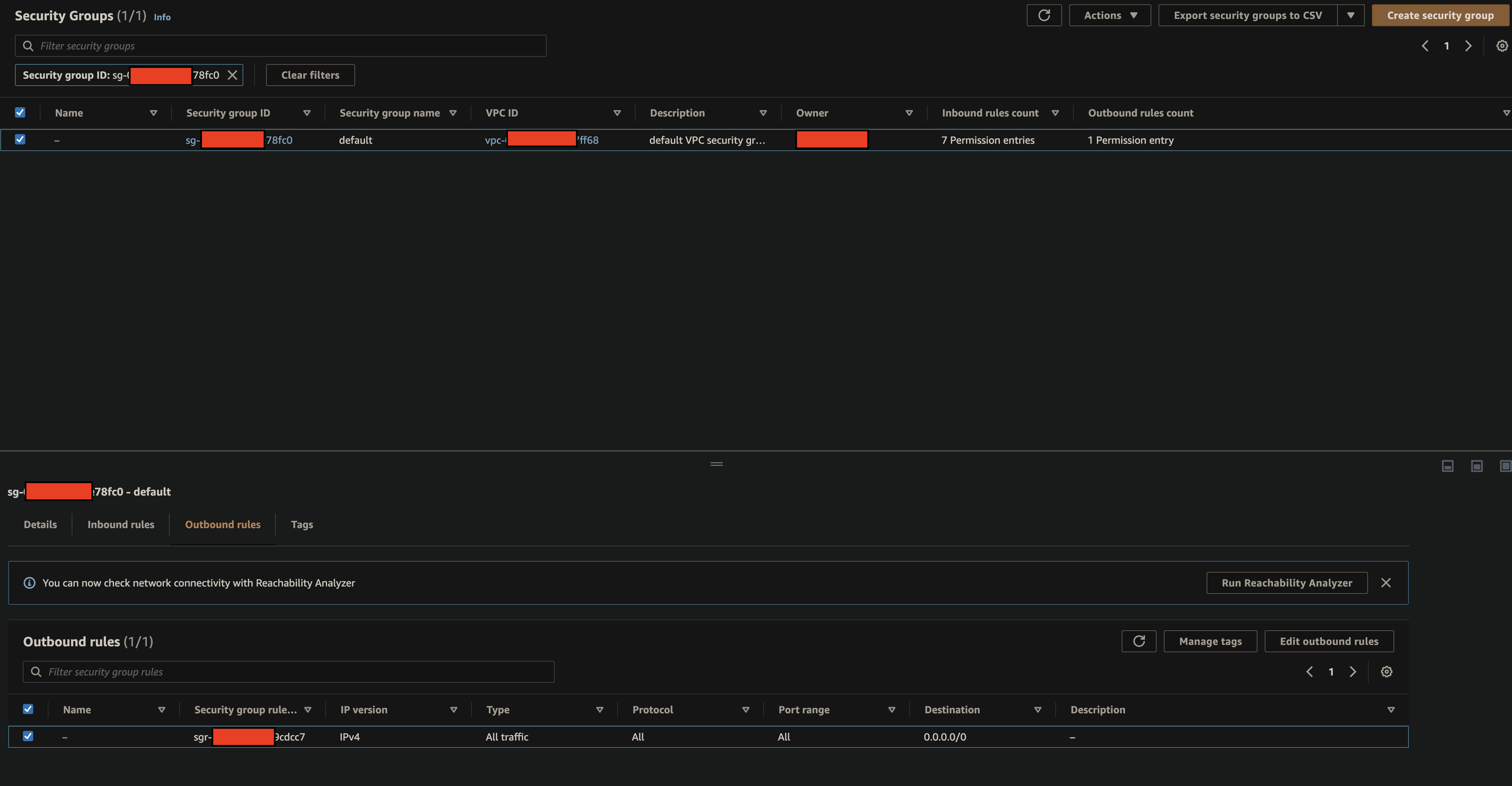Uncheck the default security group row
The width and height of the screenshot is (1512, 786).
coord(20,139)
